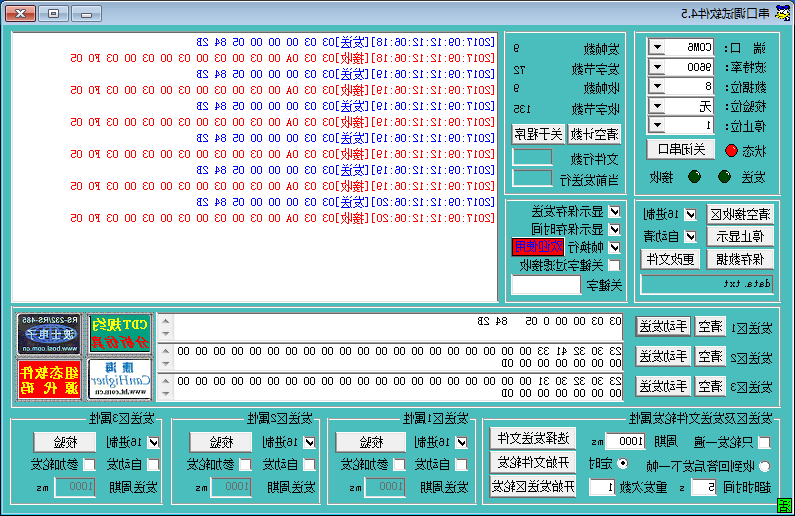The image size is (795, 516).
Task: Click down arrow of 发送区3 text box
Action: pyautogui.click(x=166, y=393)
